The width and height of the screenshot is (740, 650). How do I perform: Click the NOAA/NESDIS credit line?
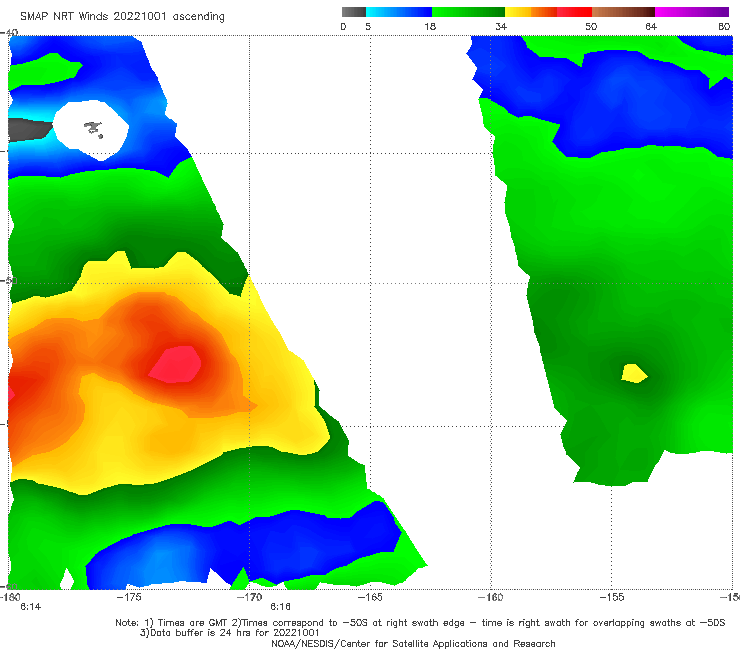[413, 643]
